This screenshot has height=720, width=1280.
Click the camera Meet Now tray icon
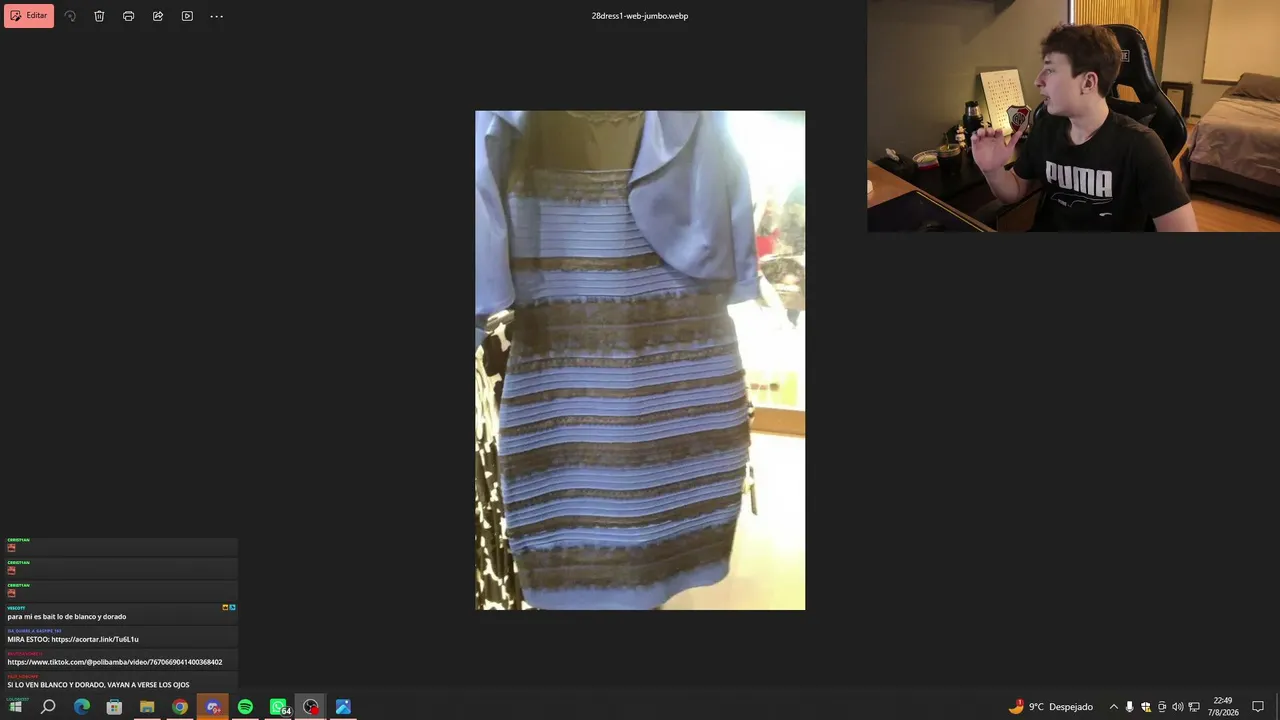click(x=1162, y=707)
